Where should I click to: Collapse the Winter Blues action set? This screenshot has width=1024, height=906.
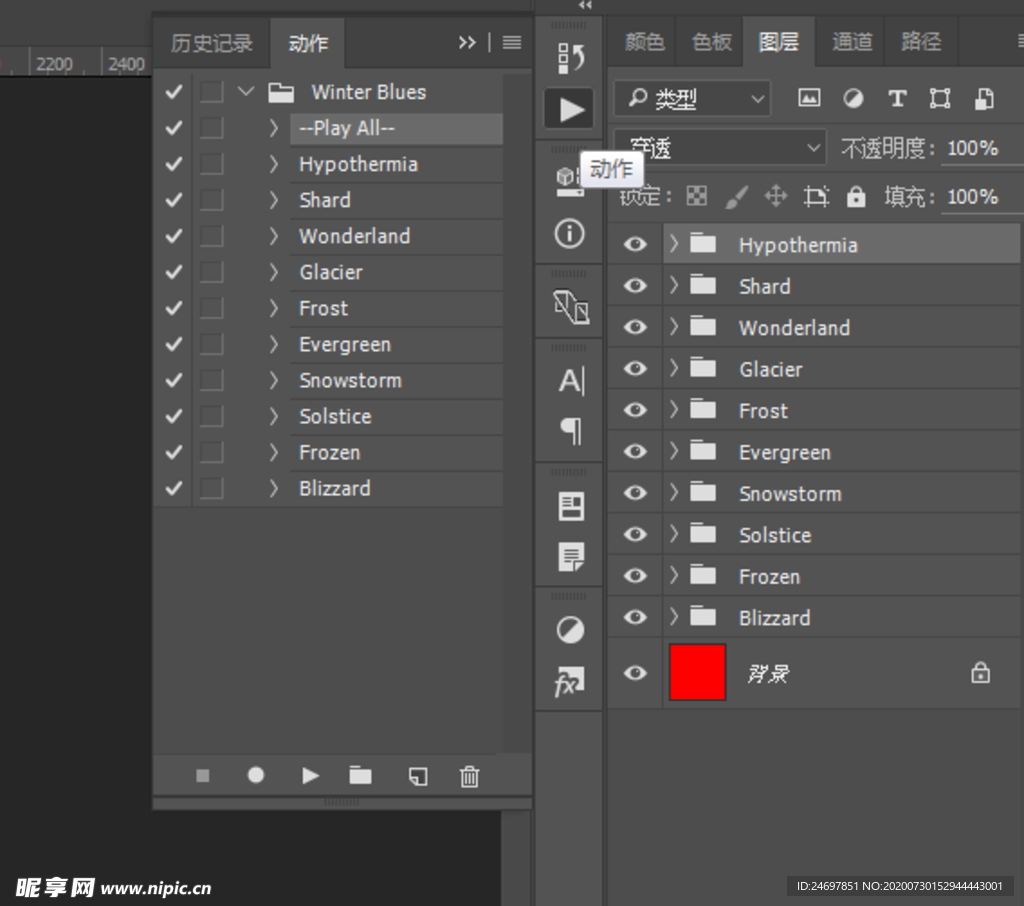click(x=246, y=92)
